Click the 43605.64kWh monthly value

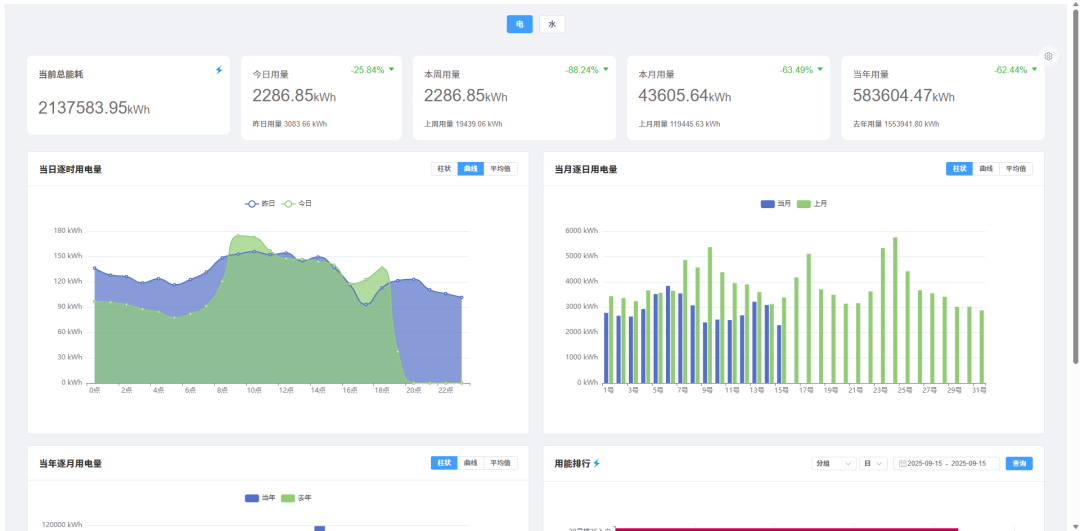pyautogui.click(x=685, y=96)
